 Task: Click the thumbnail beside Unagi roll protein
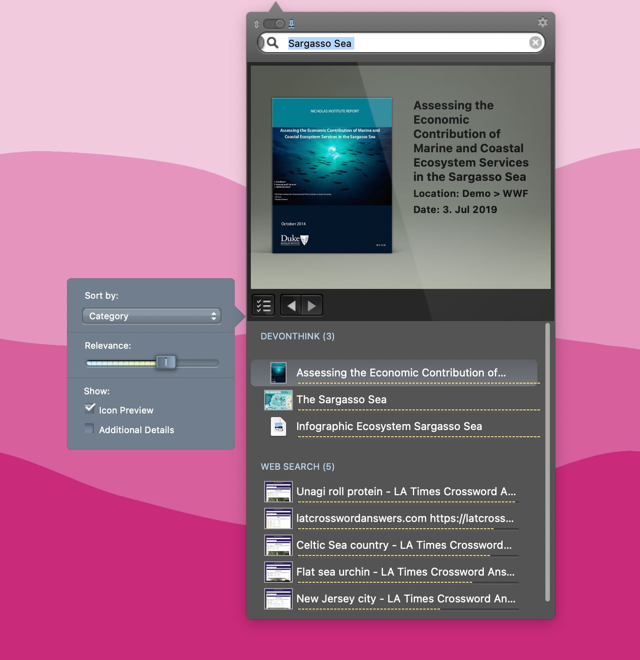[278, 492]
